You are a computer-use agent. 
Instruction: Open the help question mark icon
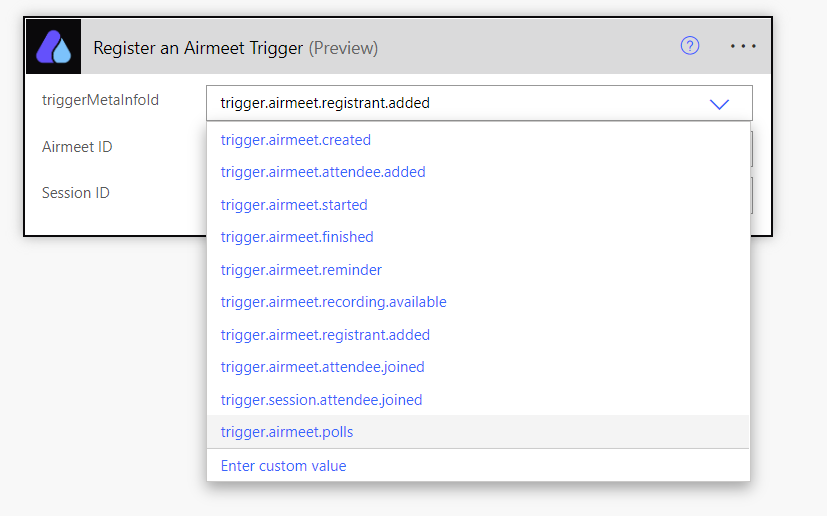coord(689,46)
